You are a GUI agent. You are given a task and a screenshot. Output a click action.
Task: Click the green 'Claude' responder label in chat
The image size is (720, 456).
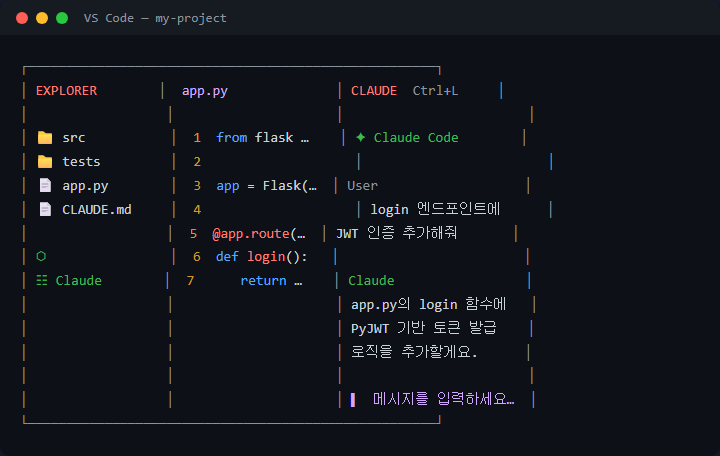[371, 280]
